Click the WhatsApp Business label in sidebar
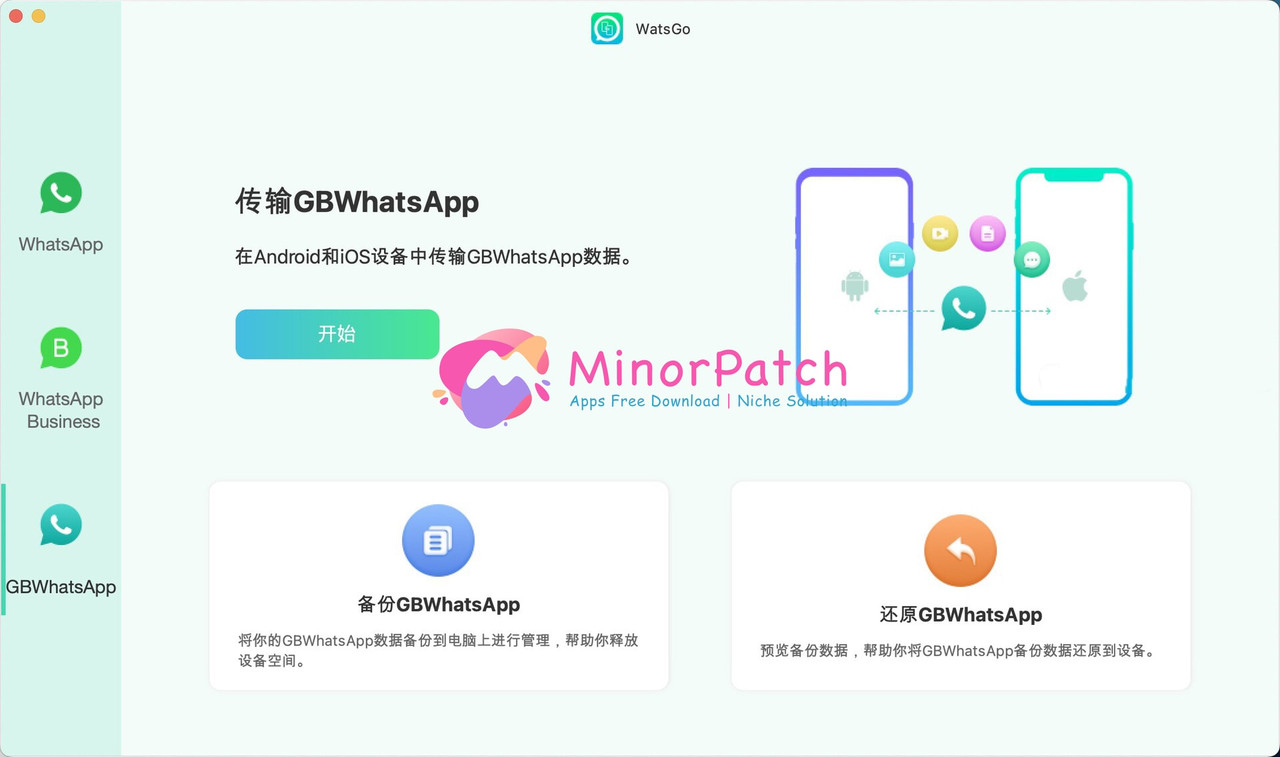The image size is (1280, 757). 61,410
